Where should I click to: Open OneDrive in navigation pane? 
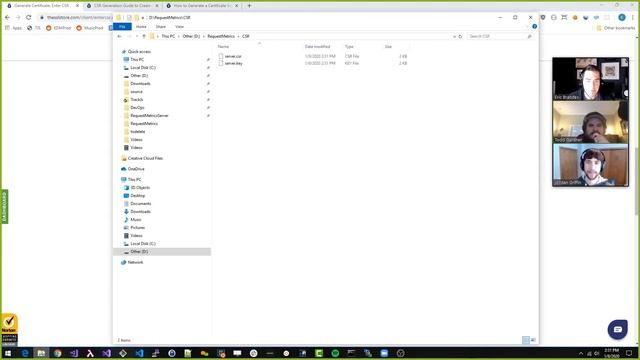click(136, 169)
